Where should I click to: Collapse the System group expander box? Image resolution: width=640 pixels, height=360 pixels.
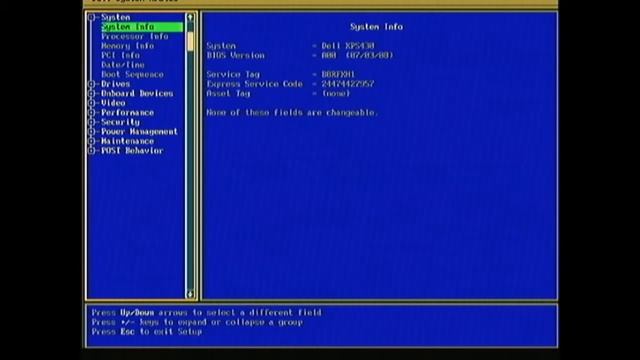[92, 17]
